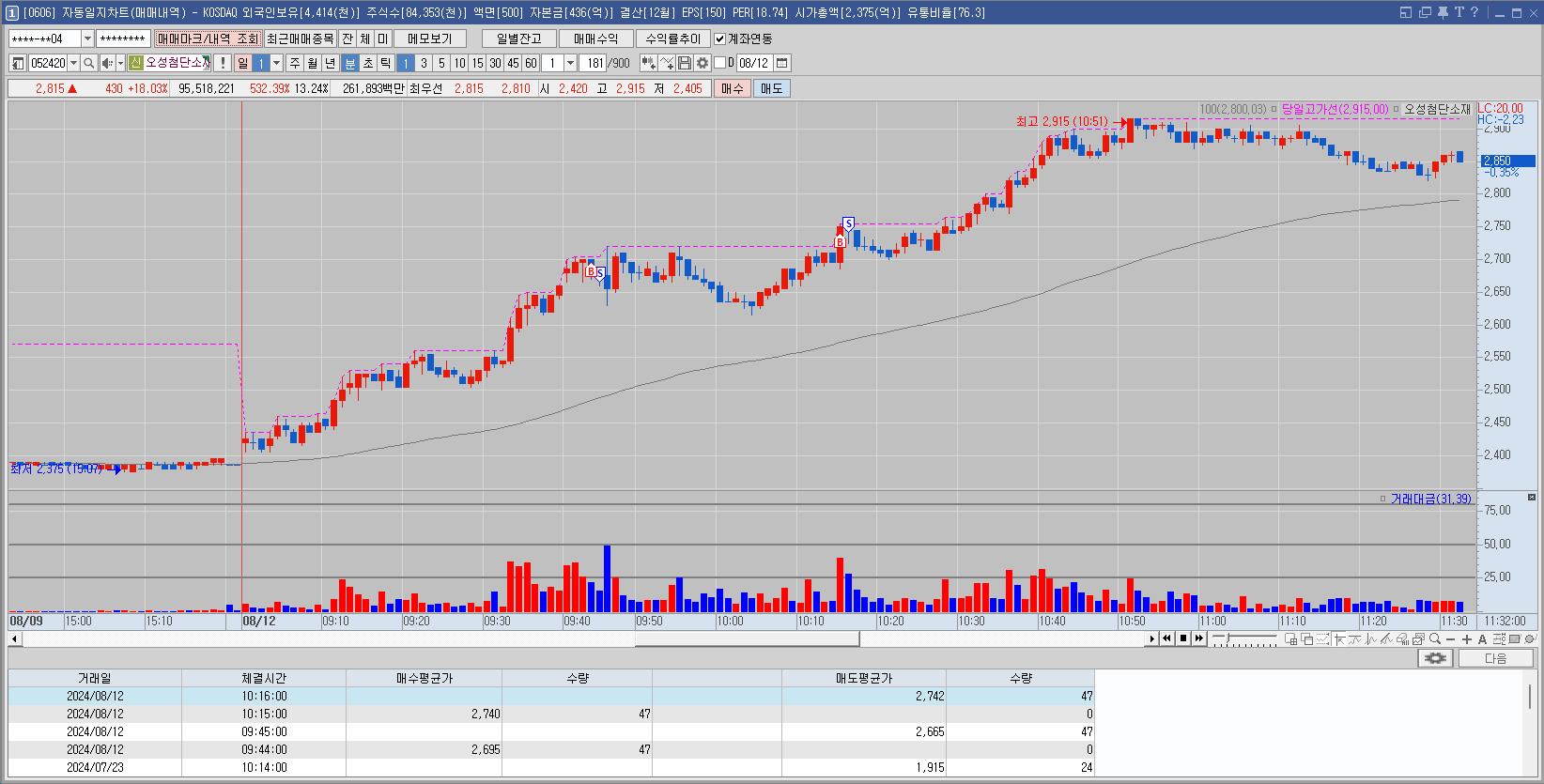Image resolution: width=1544 pixels, height=784 pixels.
Task: Click the playback speed slider
Action: (1243, 638)
